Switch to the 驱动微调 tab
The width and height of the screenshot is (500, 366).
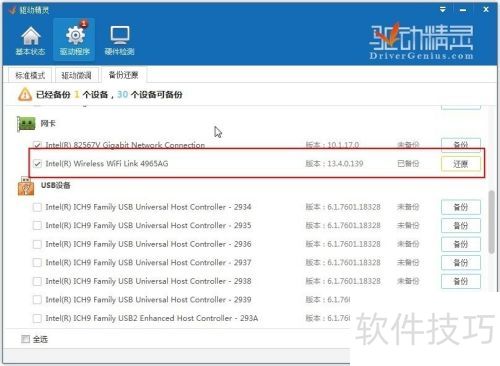pos(77,75)
